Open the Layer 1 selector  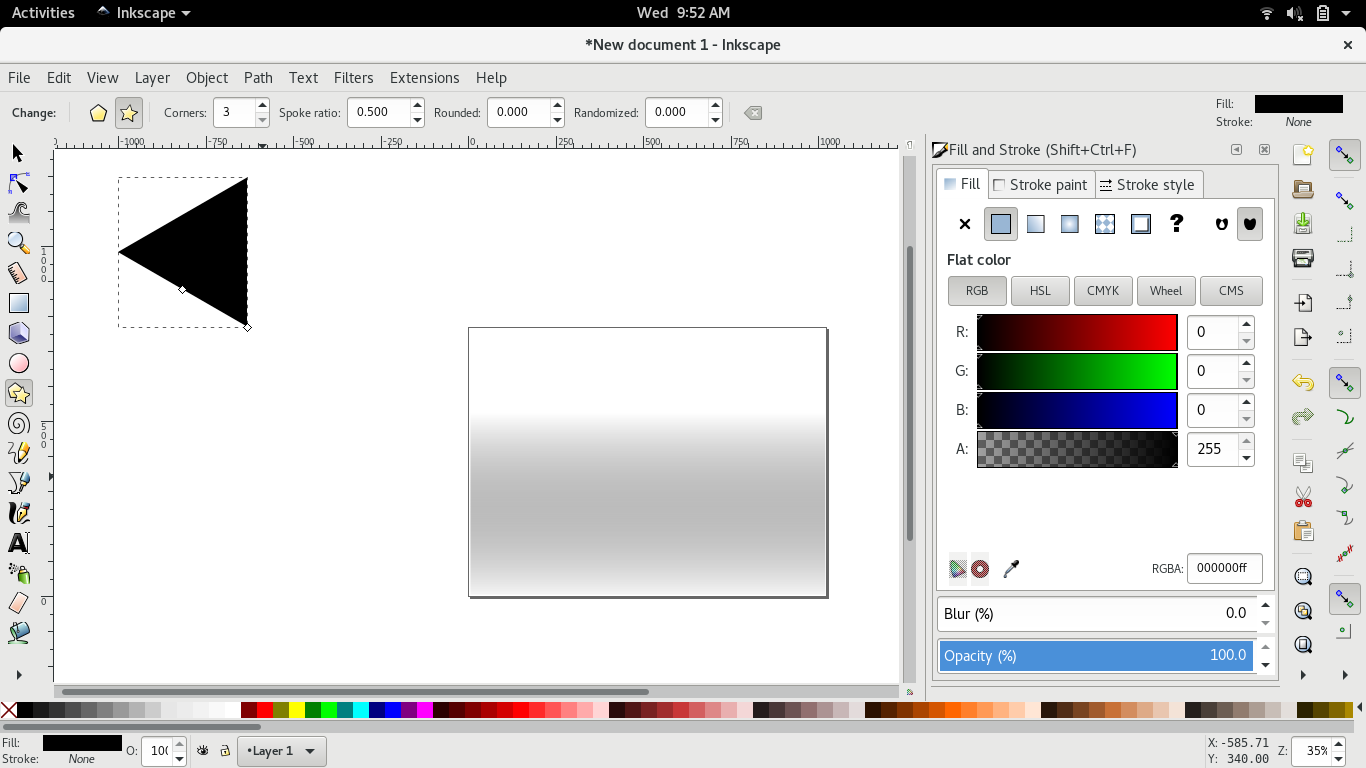pos(281,750)
